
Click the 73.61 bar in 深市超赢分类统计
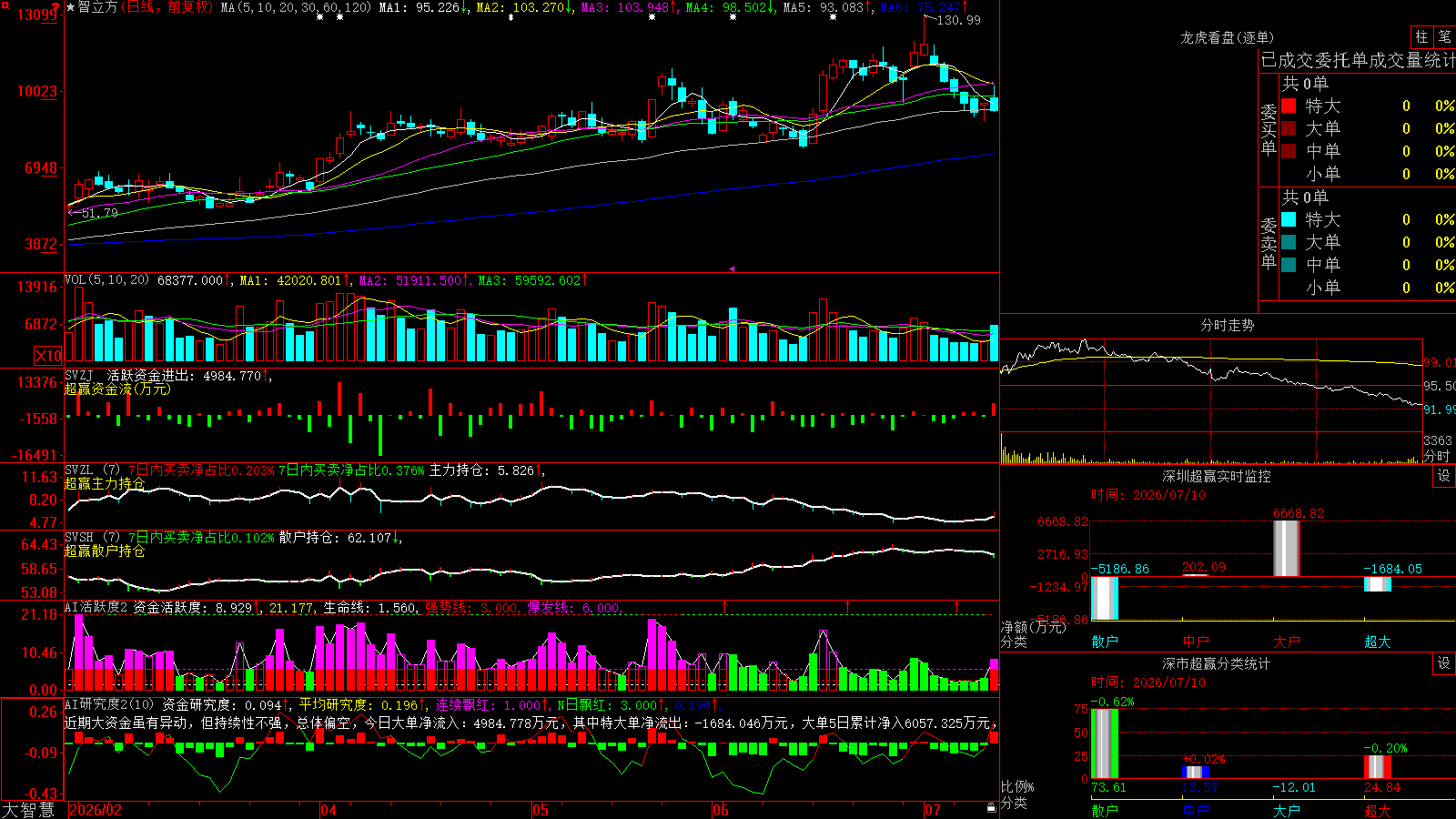[x=1105, y=743]
